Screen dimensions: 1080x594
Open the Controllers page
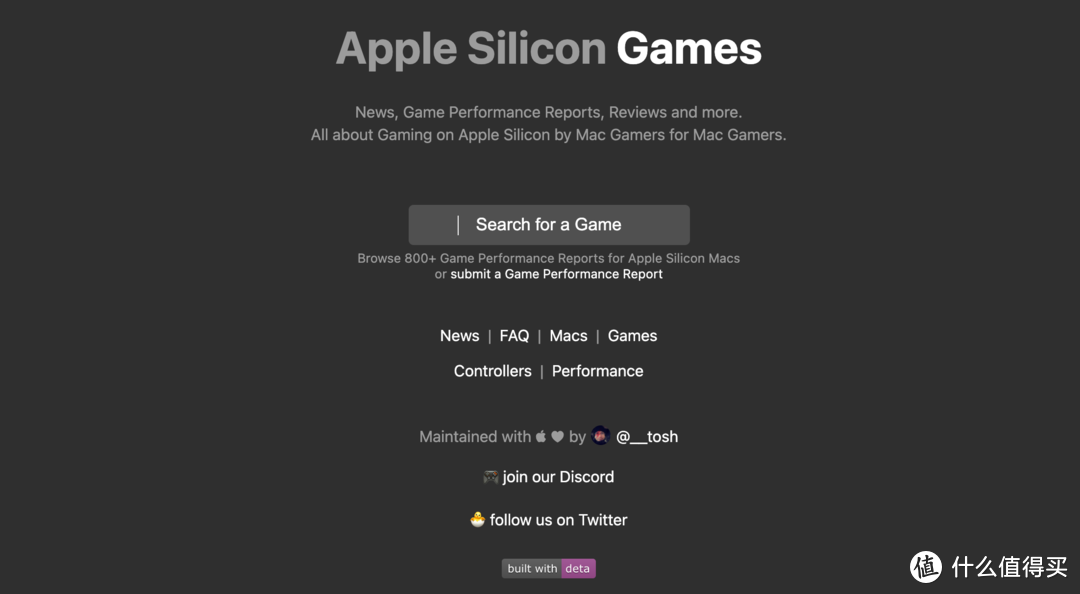click(492, 370)
